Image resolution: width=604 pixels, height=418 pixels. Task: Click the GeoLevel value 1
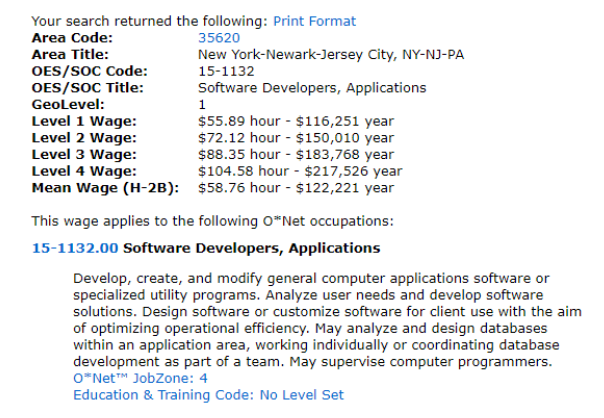tap(202, 104)
